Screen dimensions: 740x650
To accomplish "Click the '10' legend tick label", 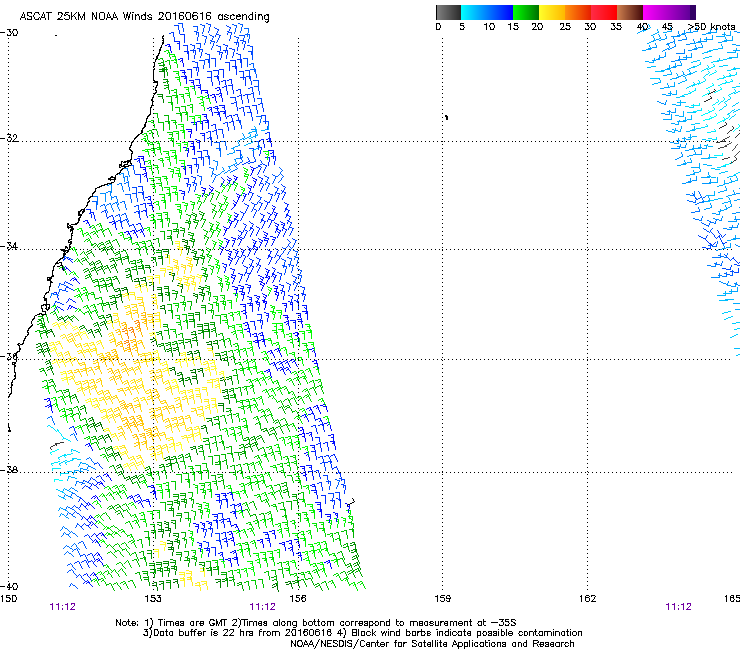I will [489, 27].
